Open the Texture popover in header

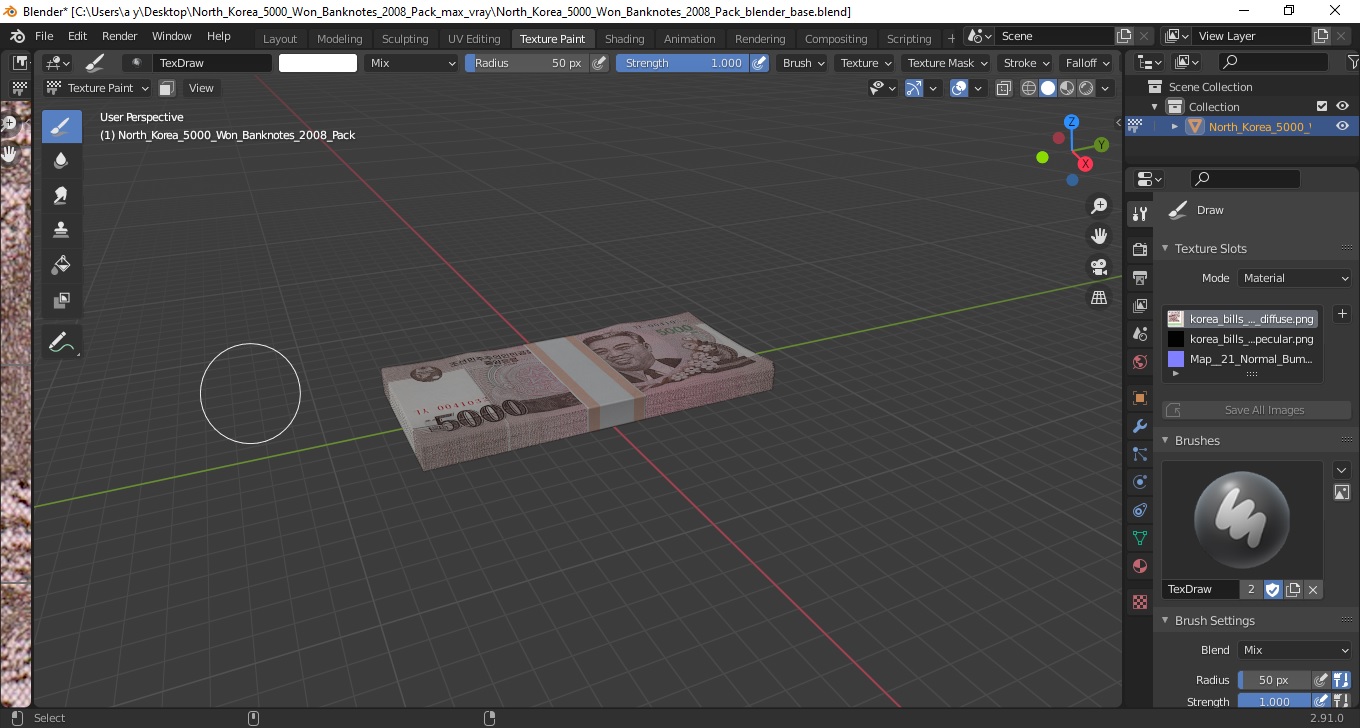pyautogui.click(x=865, y=63)
